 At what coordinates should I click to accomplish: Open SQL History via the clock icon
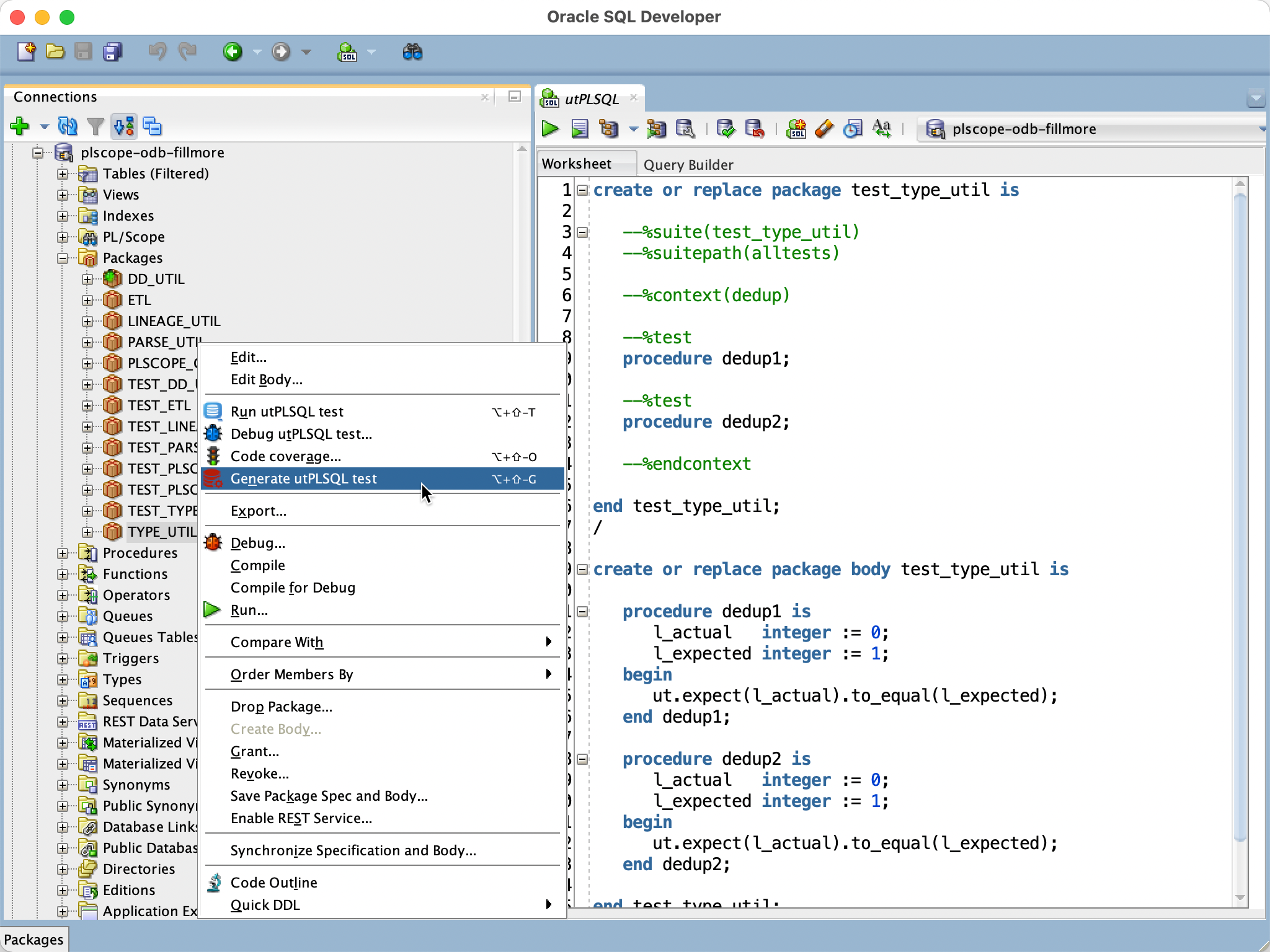click(x=853, y=129)
